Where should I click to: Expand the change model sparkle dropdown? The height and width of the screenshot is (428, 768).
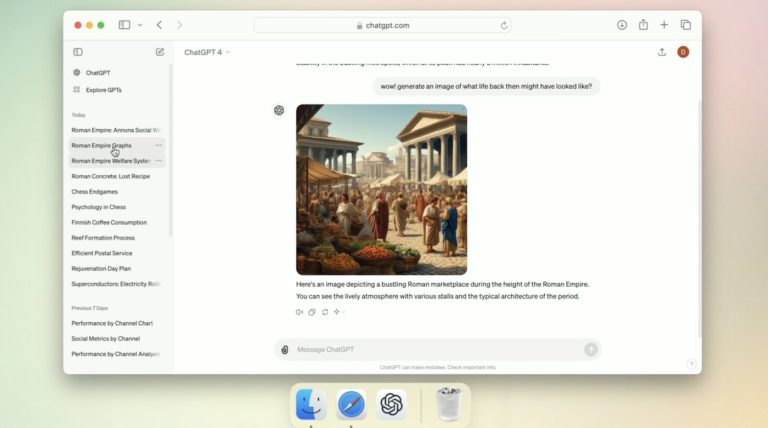point(339,312)
